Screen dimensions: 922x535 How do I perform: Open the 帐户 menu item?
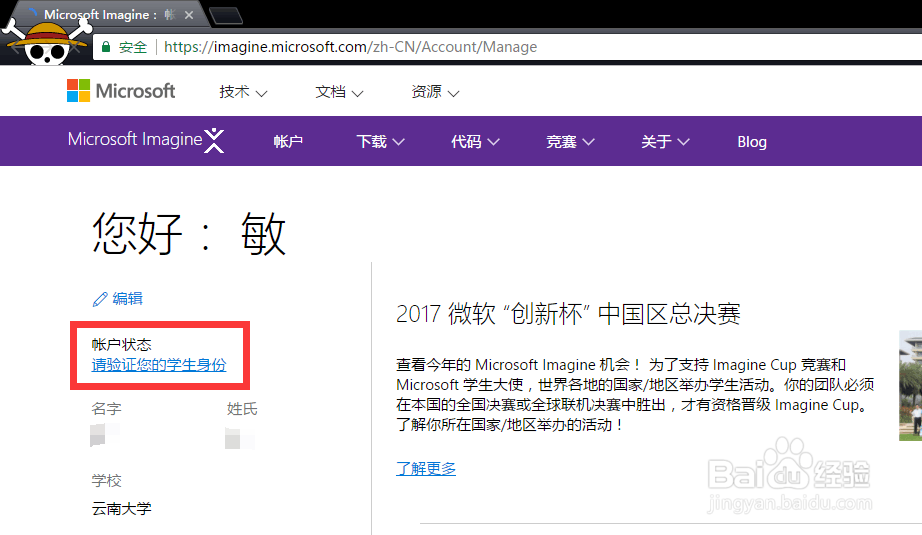[x=288, y=142]
